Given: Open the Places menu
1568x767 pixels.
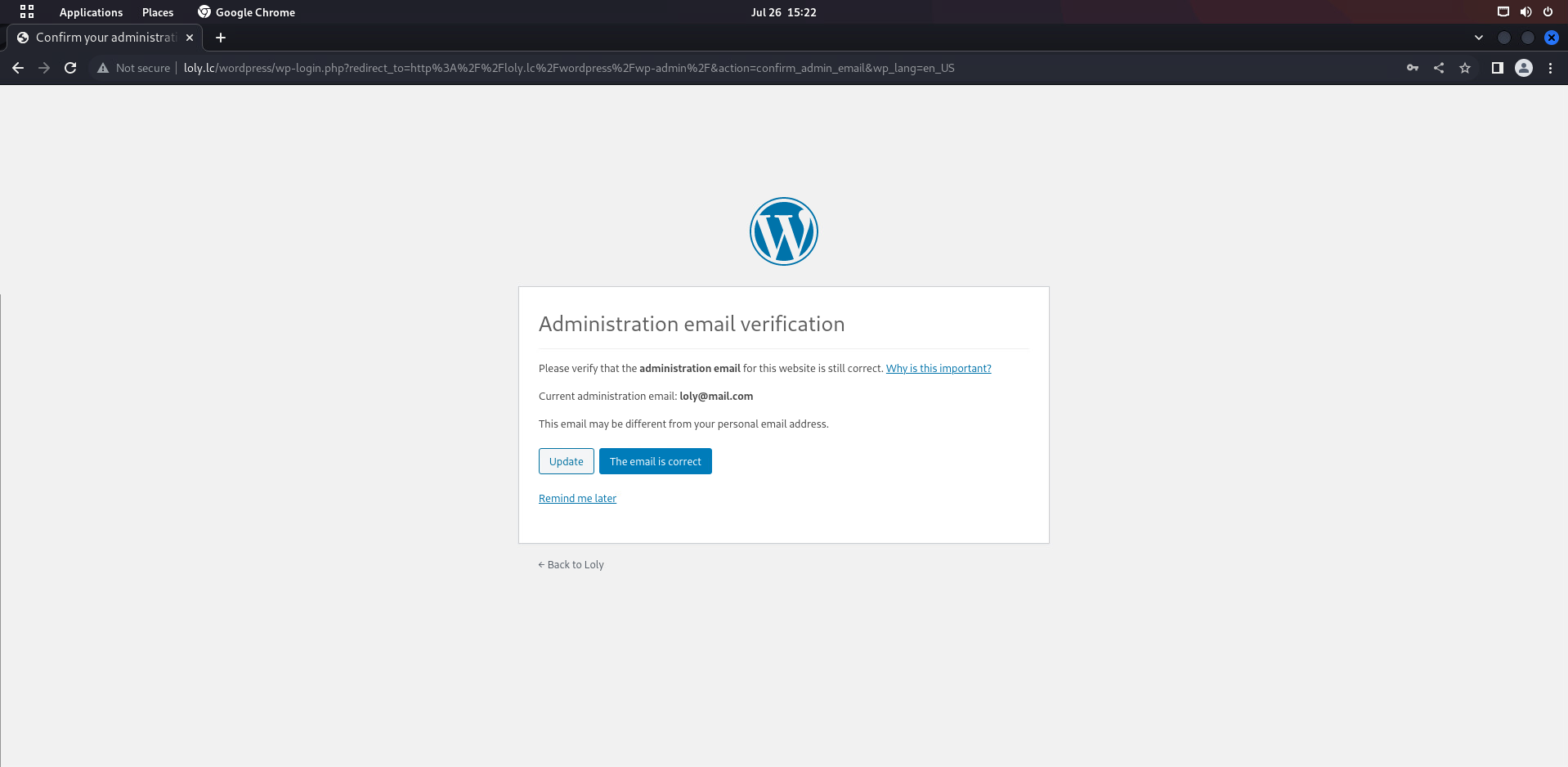Looking at the screenshot, I should coord(158,12).
